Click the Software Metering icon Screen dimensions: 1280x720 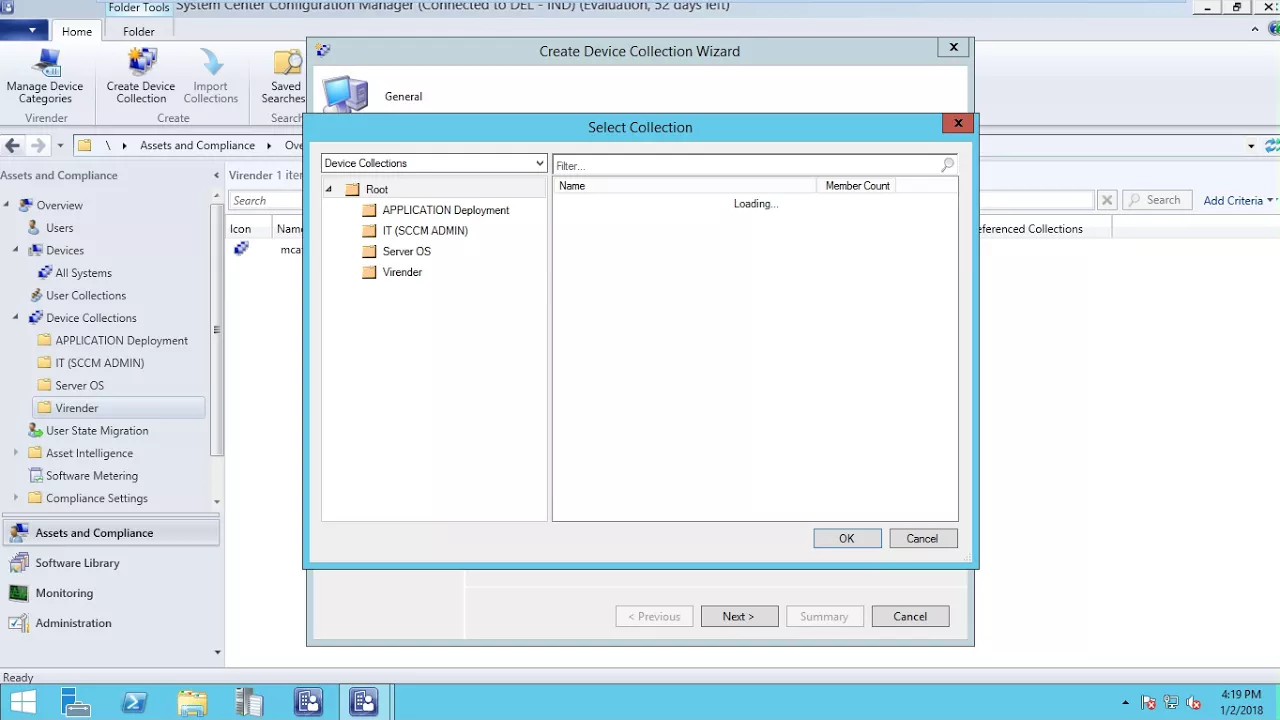(35, 476)
